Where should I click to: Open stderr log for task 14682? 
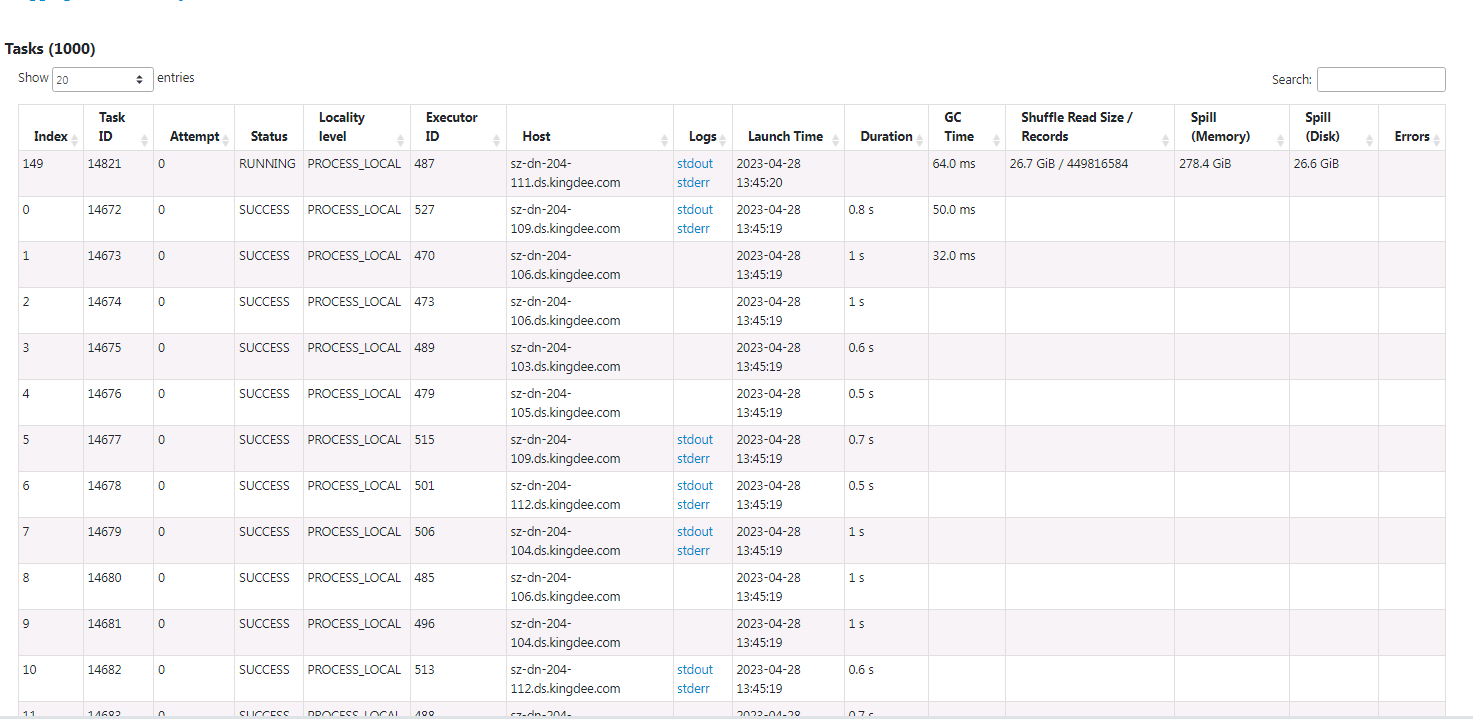[x=693, y=689]
